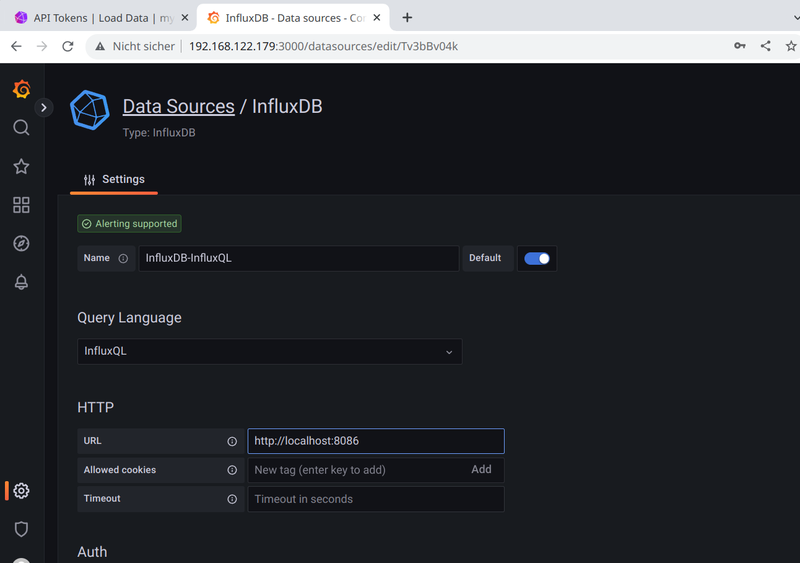The image size is (800, 563).
Task: Open the Dashboards grid icon
Action: pyautogui.click(x=21, y=205)
